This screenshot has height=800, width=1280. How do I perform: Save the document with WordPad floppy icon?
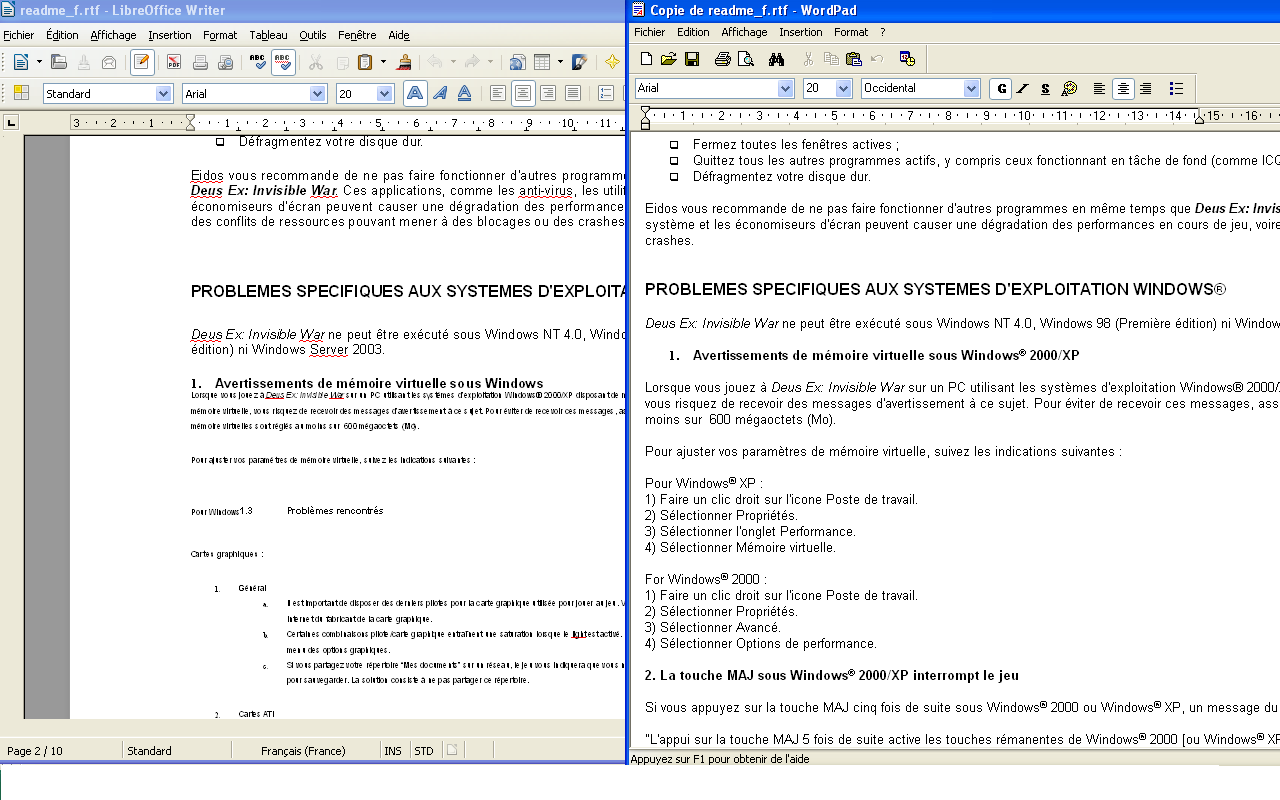coord(692,59)
